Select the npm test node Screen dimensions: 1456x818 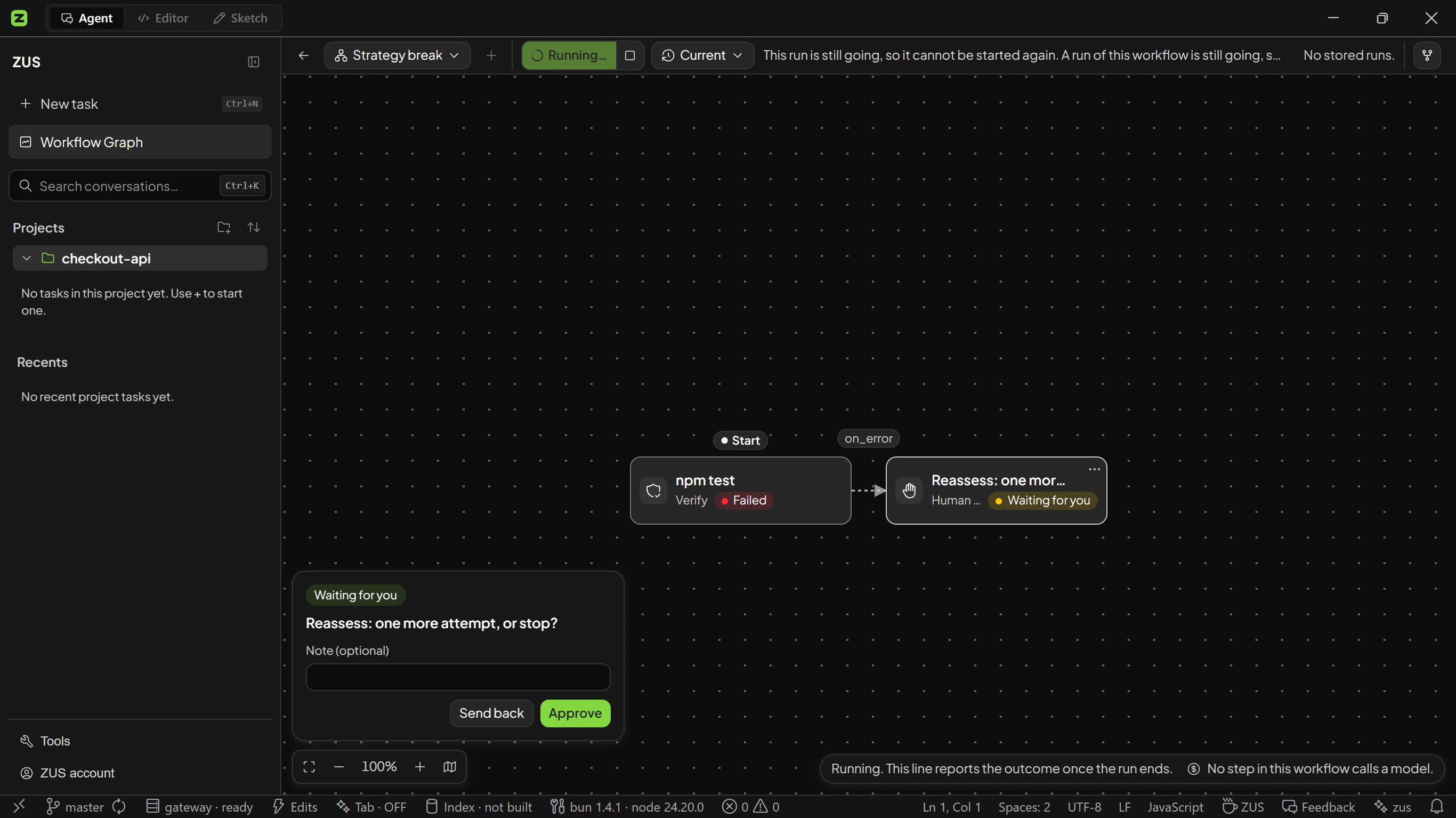(x=740, y=491)
